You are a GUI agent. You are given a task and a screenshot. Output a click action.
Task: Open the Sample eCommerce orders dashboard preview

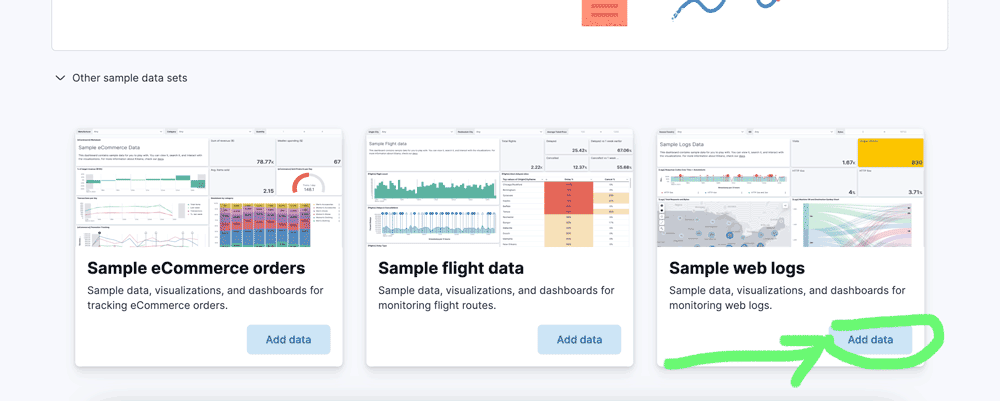click(208, 188)
